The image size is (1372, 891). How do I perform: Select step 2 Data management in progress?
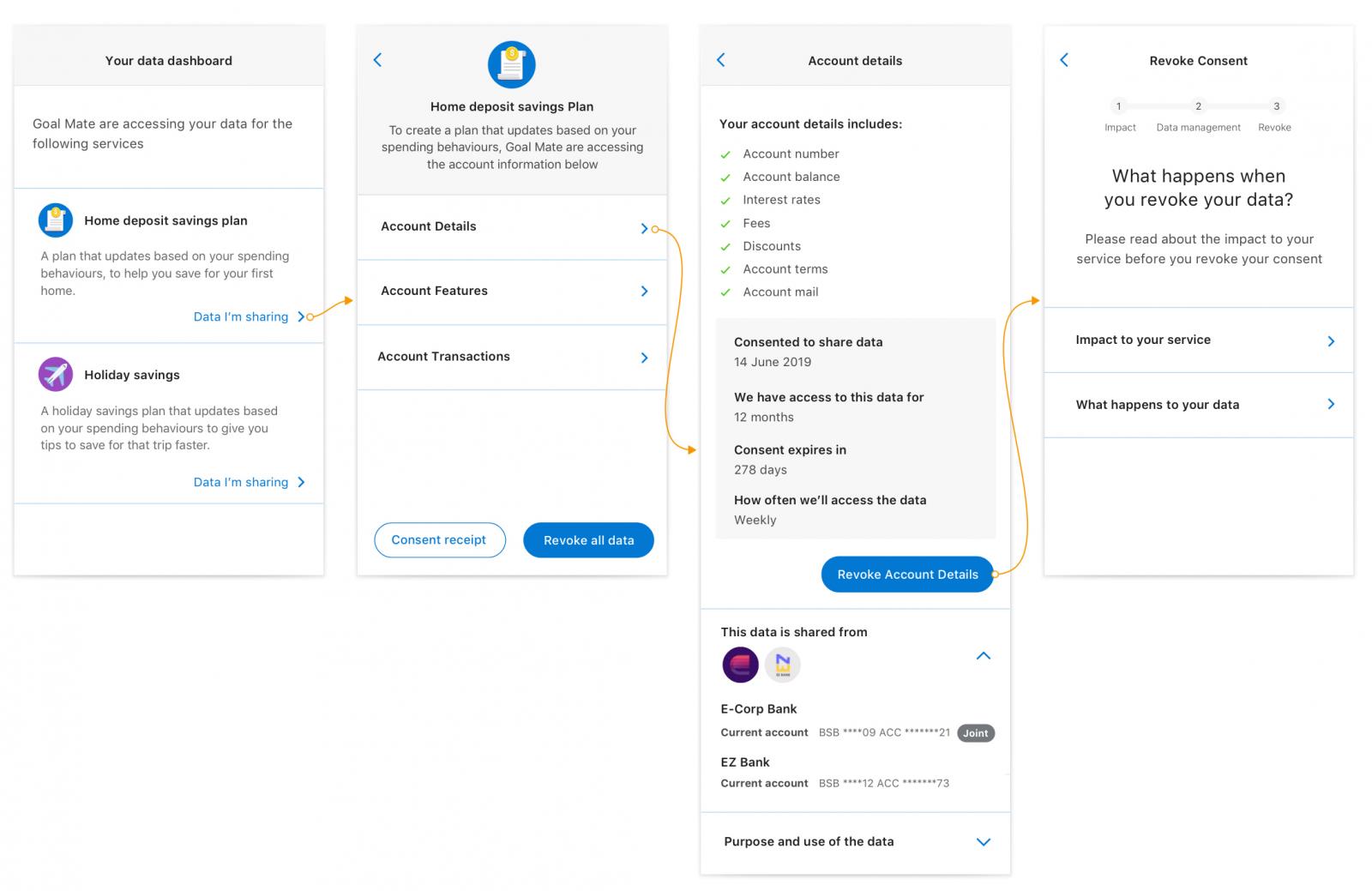tap(1198, 106)
